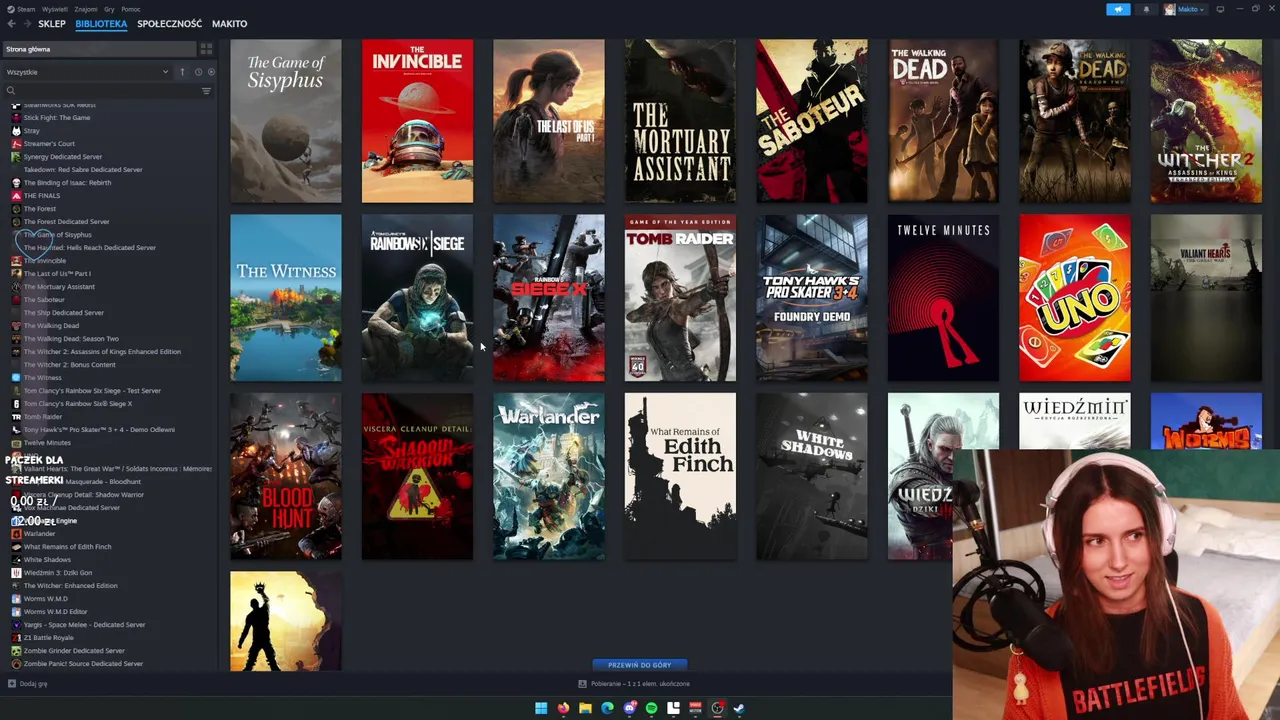
Task: Show recent games with clock icon
Action: pos(198,72)
